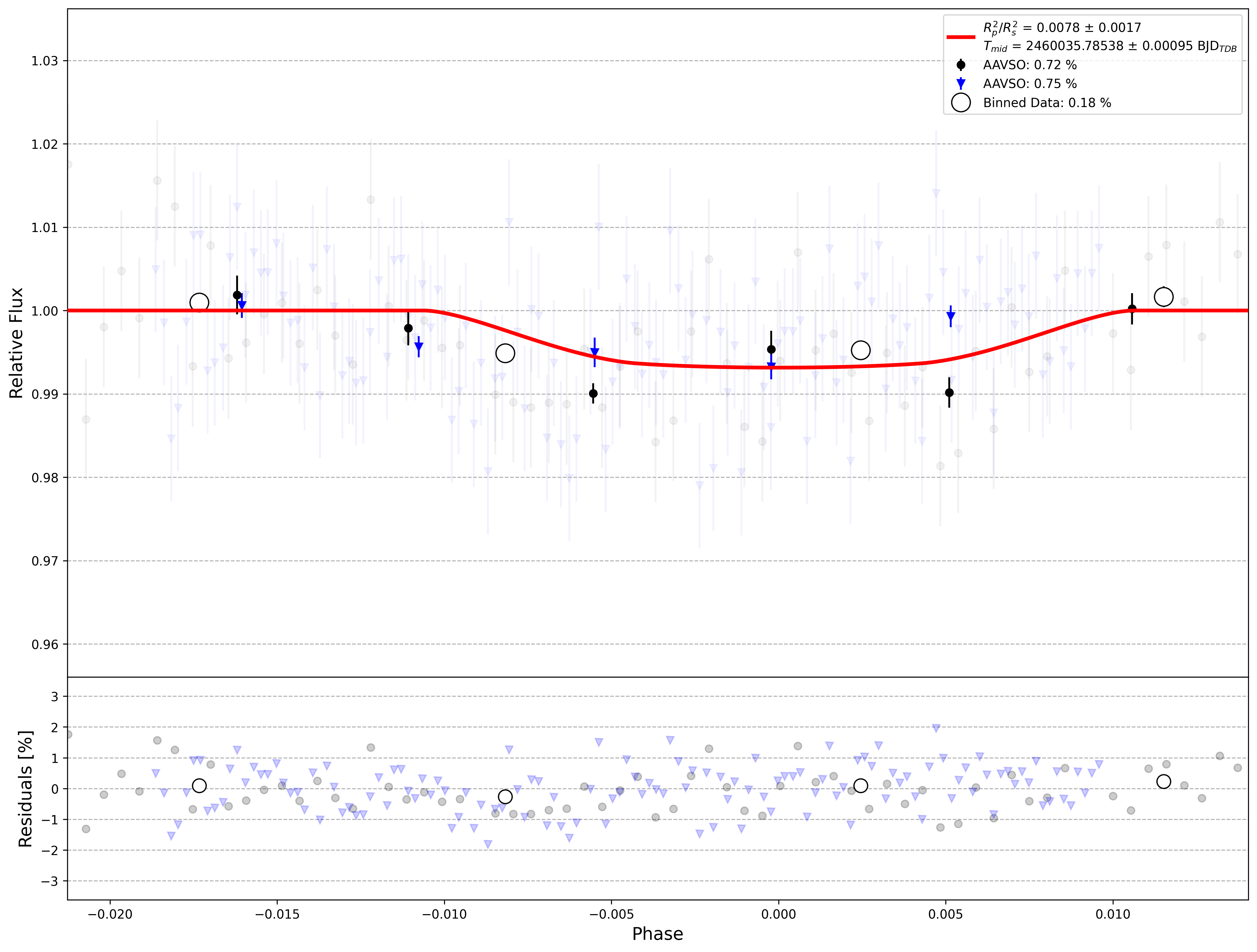The height and width of the screenshot is (952, 1257).
Task: Click the Residuals [%] y-axis label
Action: click(x=25, y=789)
